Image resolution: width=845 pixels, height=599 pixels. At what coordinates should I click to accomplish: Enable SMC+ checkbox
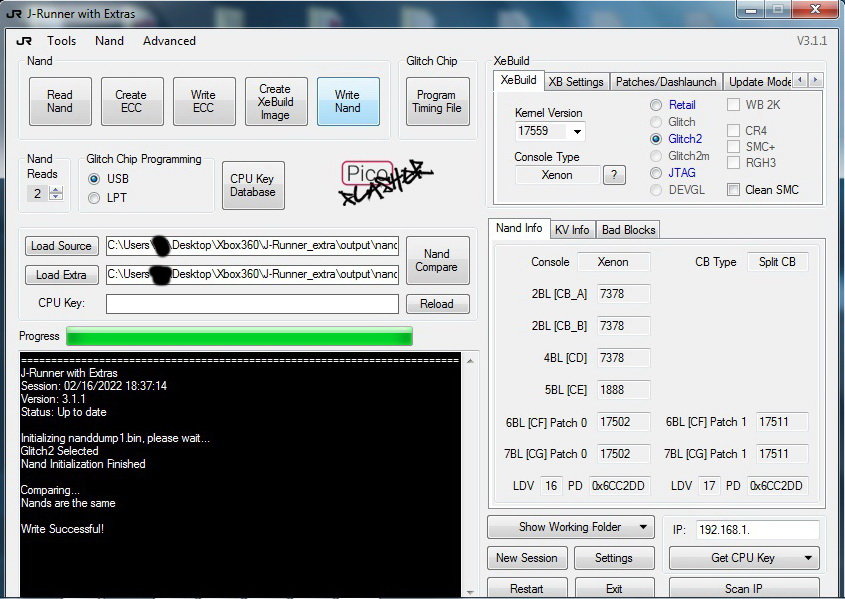tap(733, 147)
